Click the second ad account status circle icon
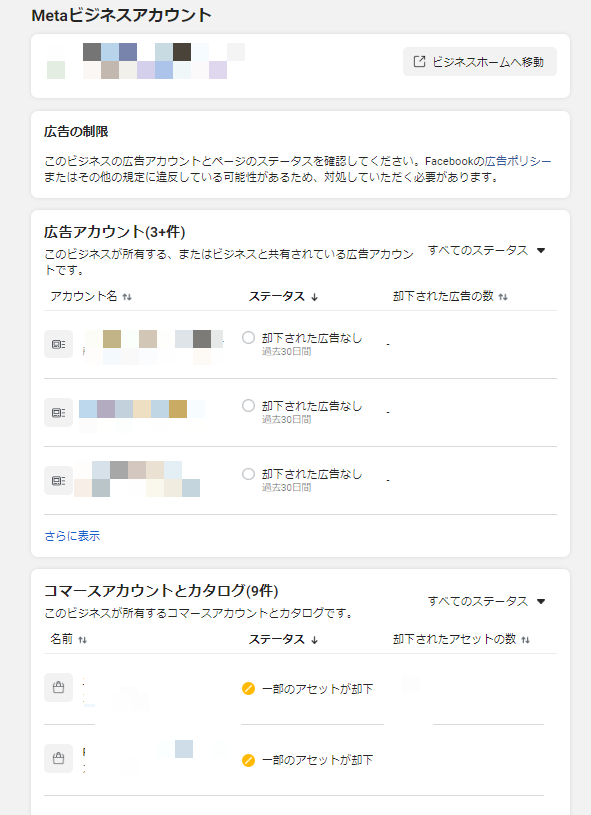 pos(248,406)
